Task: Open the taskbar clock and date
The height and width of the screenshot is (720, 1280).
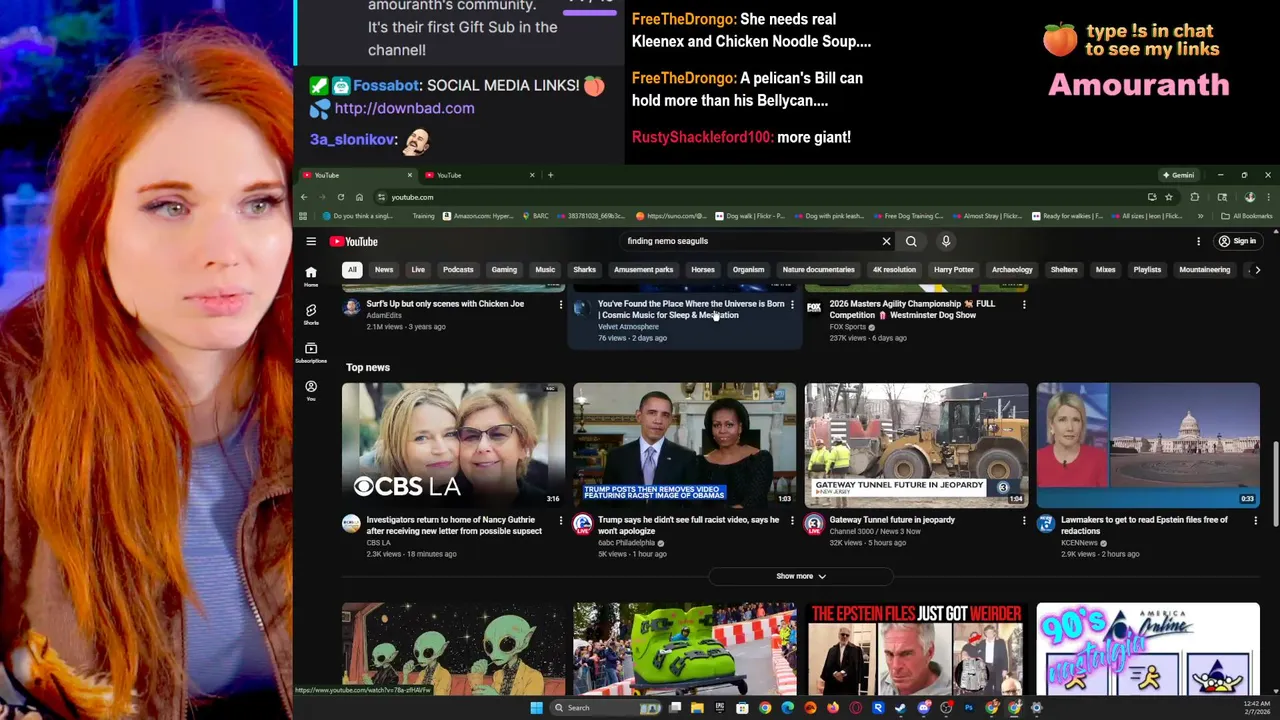Action: (1257, 708)
